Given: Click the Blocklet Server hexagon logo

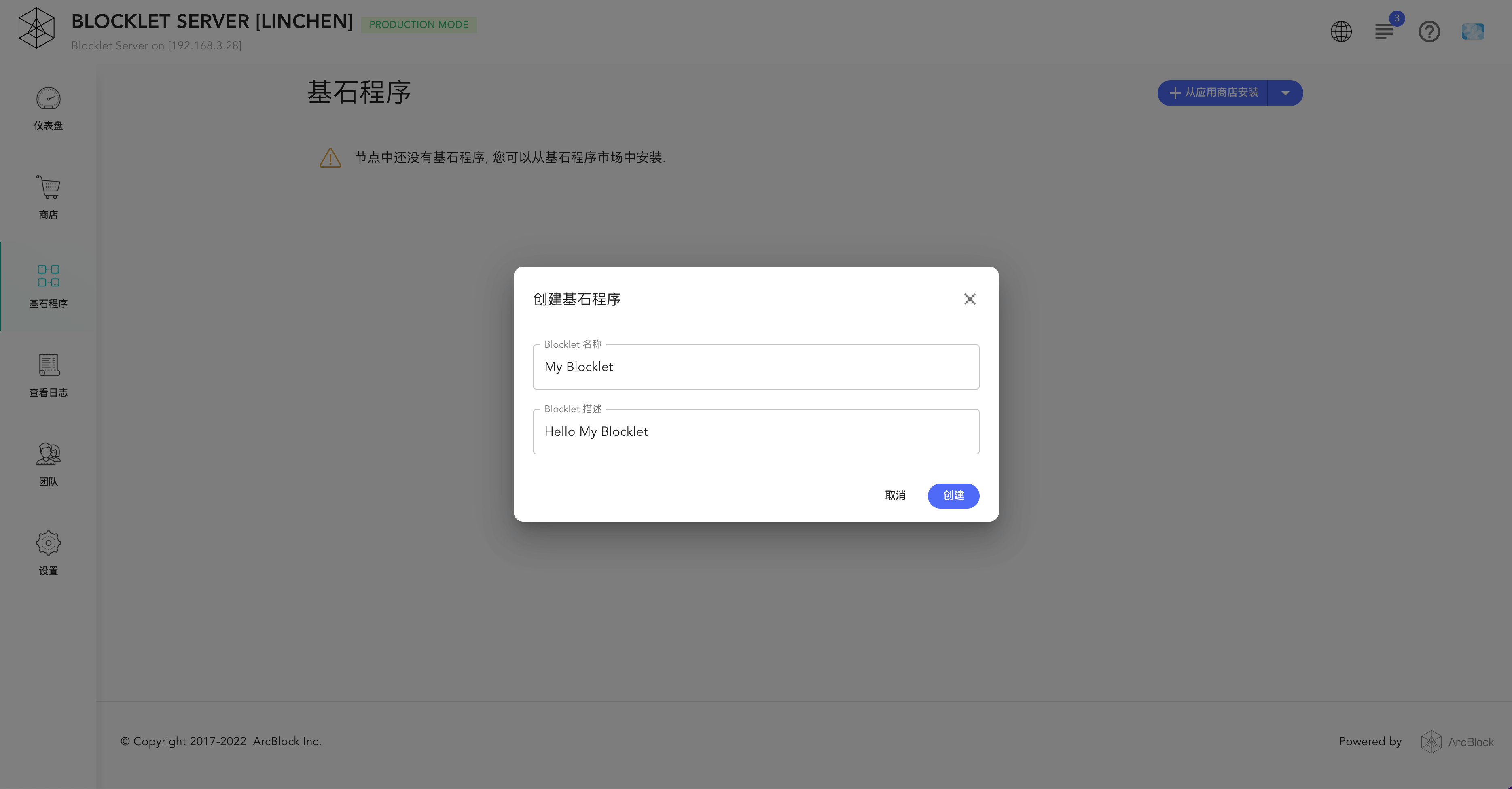Looking at the screenshot, I should (x=36, y=28).
